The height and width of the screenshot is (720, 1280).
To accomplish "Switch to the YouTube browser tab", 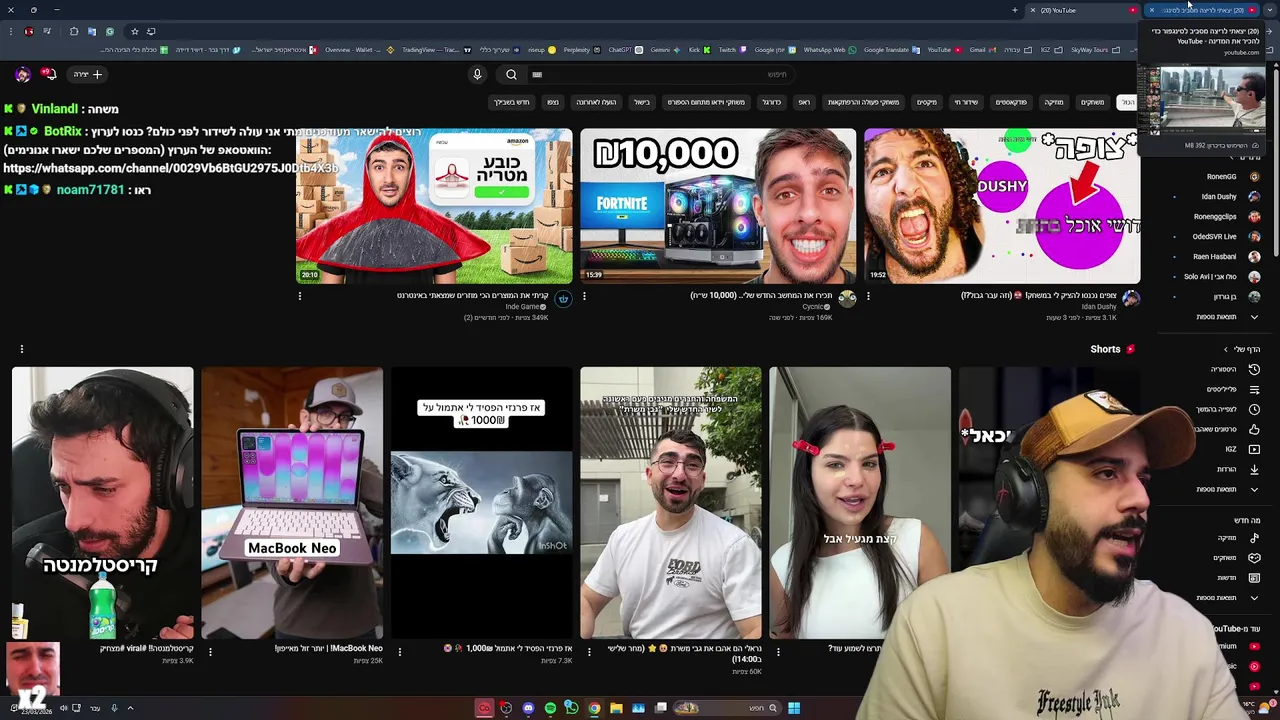I will pos(1084,10).
